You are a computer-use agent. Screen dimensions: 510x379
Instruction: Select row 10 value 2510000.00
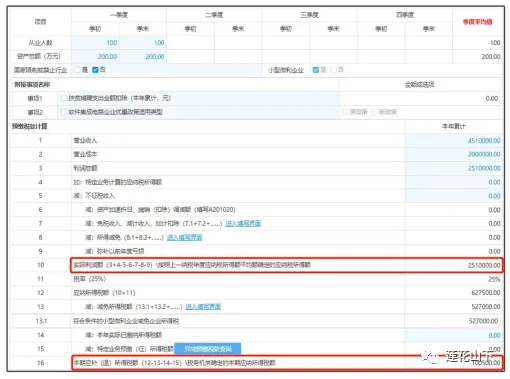tap(484, 265)
